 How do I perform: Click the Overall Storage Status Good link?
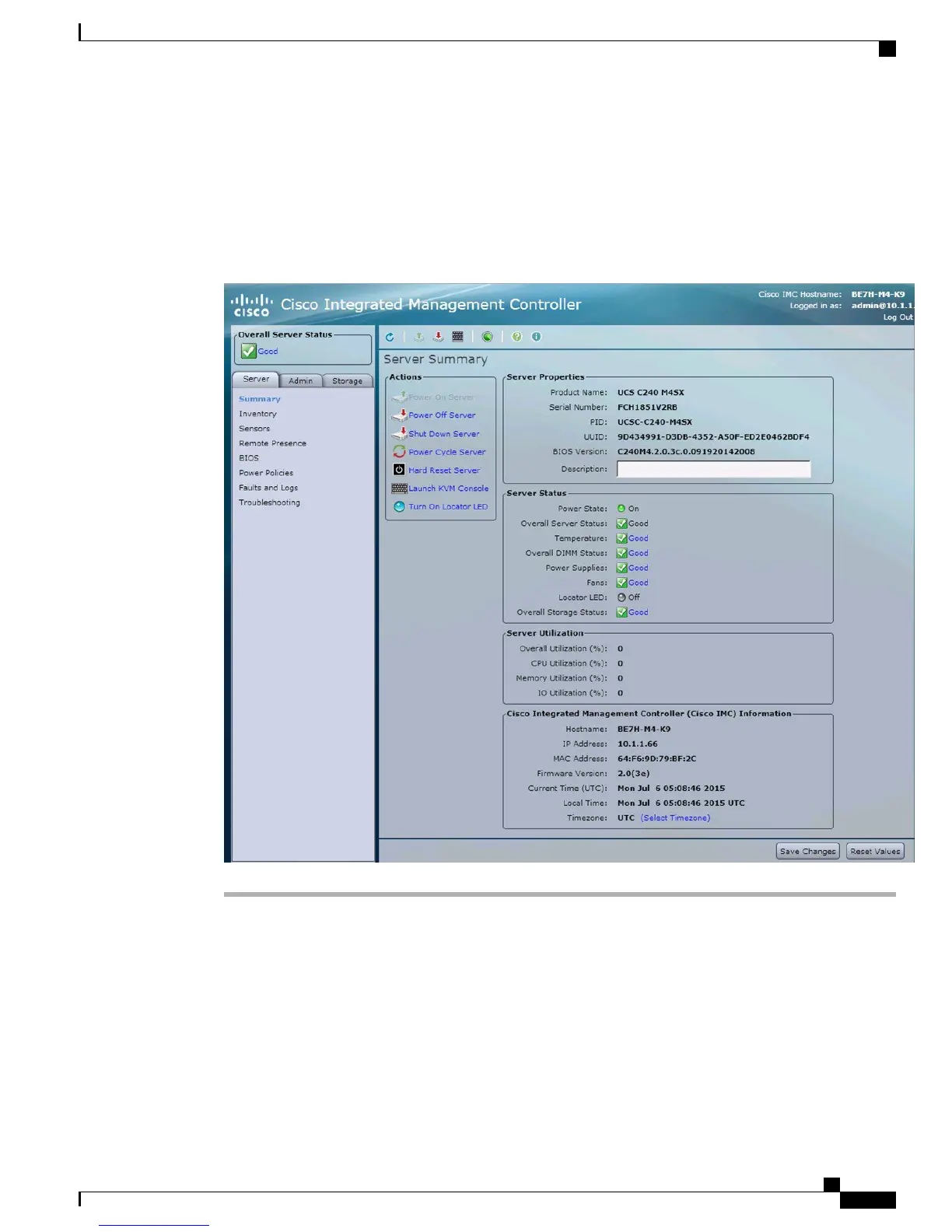click(x=639, y=612)
